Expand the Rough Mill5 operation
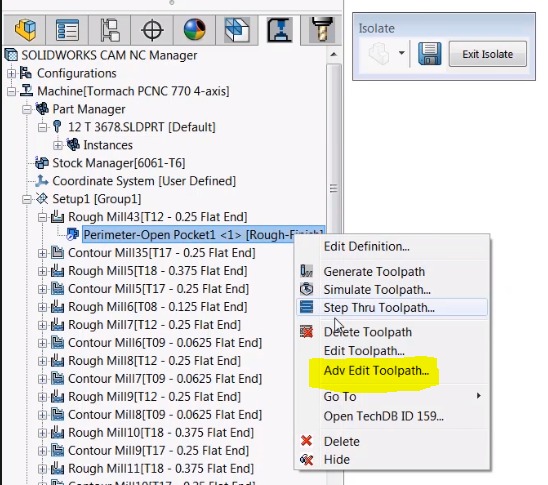 point(42,271)
